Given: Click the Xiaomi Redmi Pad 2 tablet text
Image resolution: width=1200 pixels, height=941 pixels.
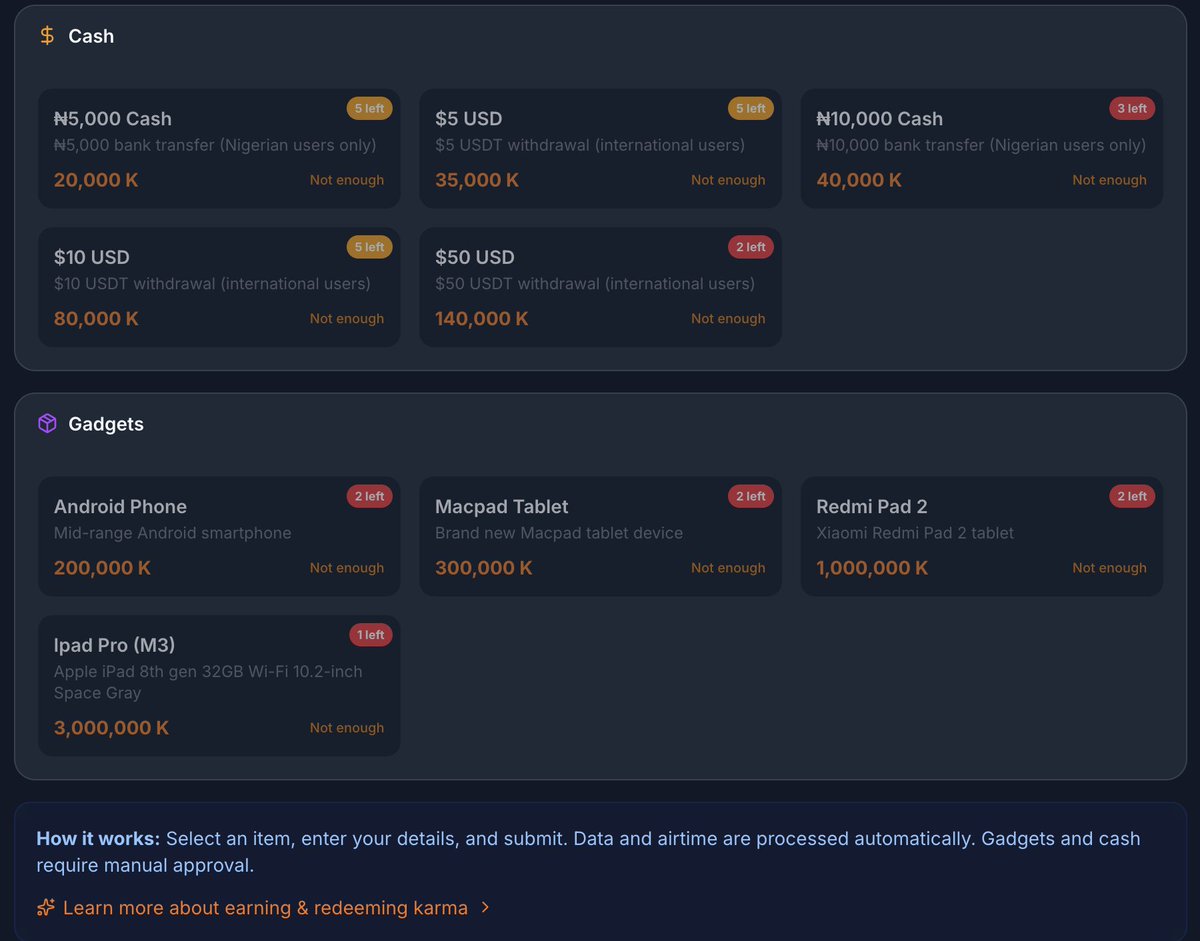Looking at the screenshot, I should tap(915, 533).
